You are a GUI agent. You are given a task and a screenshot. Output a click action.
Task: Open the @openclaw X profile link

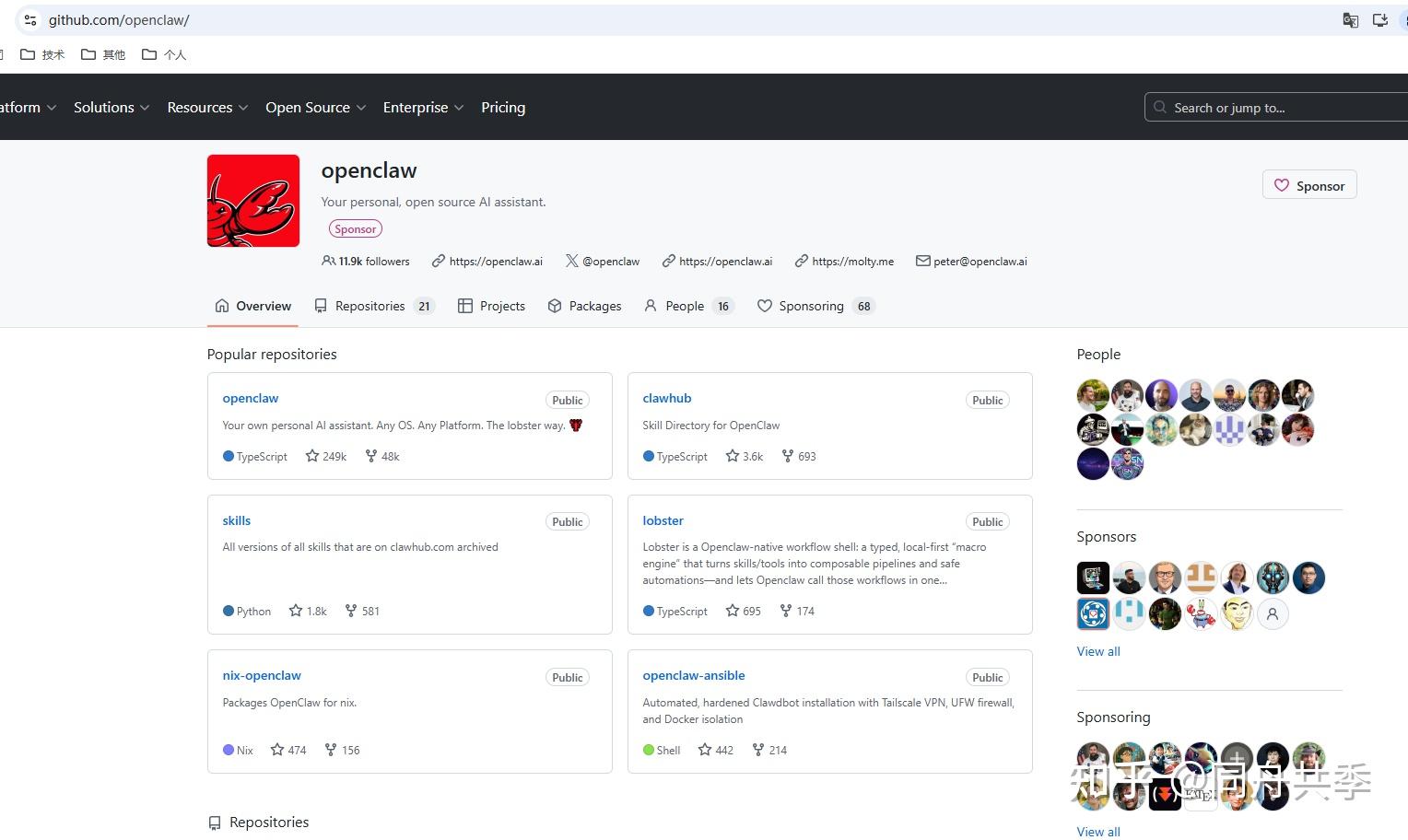[x=611, y=262]
